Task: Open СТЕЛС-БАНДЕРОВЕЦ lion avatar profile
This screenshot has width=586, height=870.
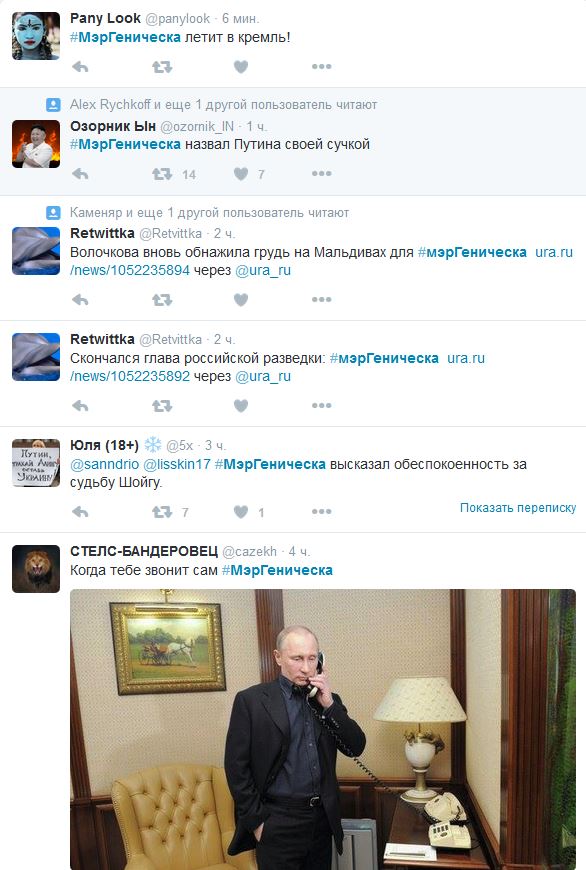Action: point(36,569)
